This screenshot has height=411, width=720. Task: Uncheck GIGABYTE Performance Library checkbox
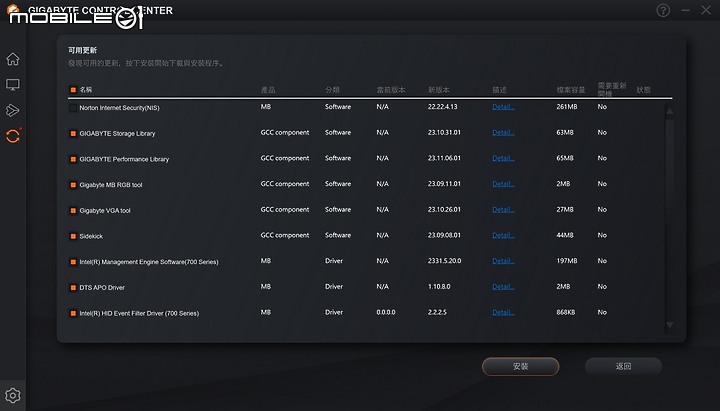[x=73, y=159]
